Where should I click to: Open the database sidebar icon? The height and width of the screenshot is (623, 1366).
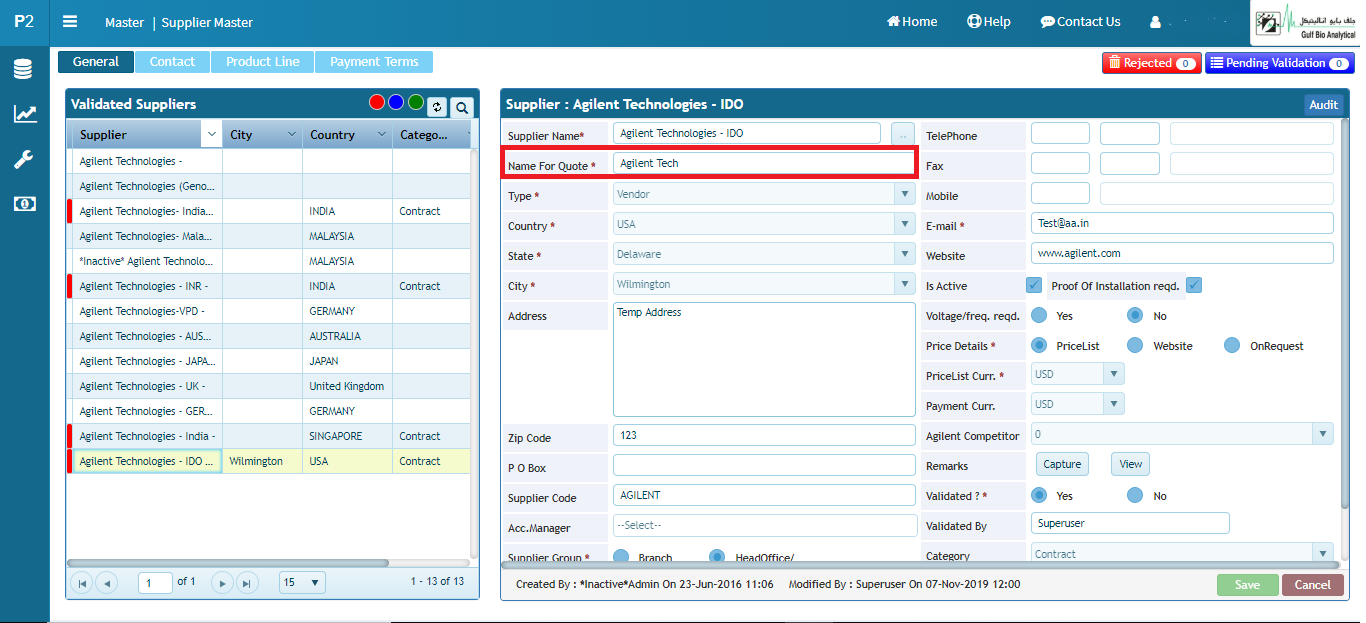[x=23, y=69]
